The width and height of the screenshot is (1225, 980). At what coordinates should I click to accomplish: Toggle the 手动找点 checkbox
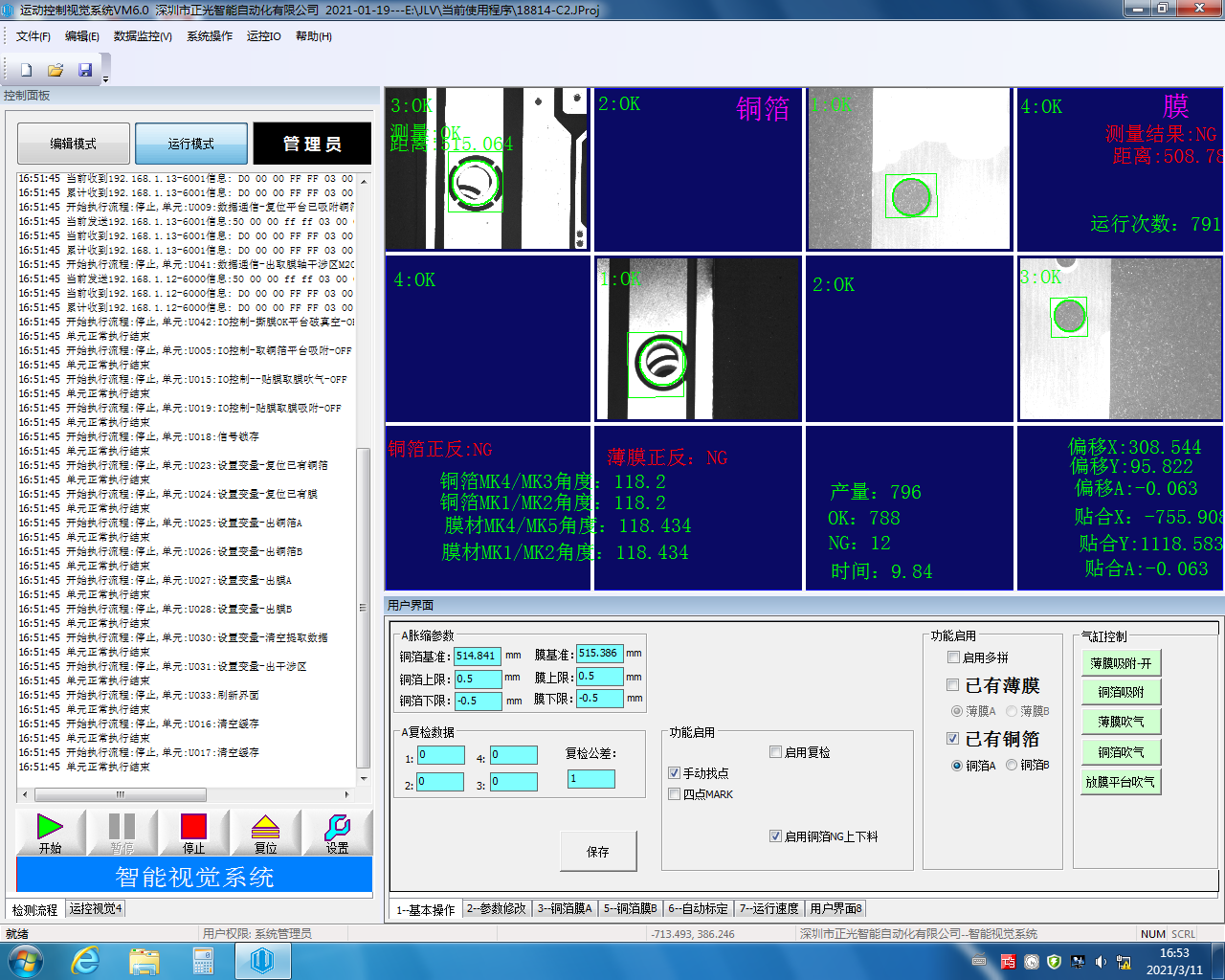674,773
